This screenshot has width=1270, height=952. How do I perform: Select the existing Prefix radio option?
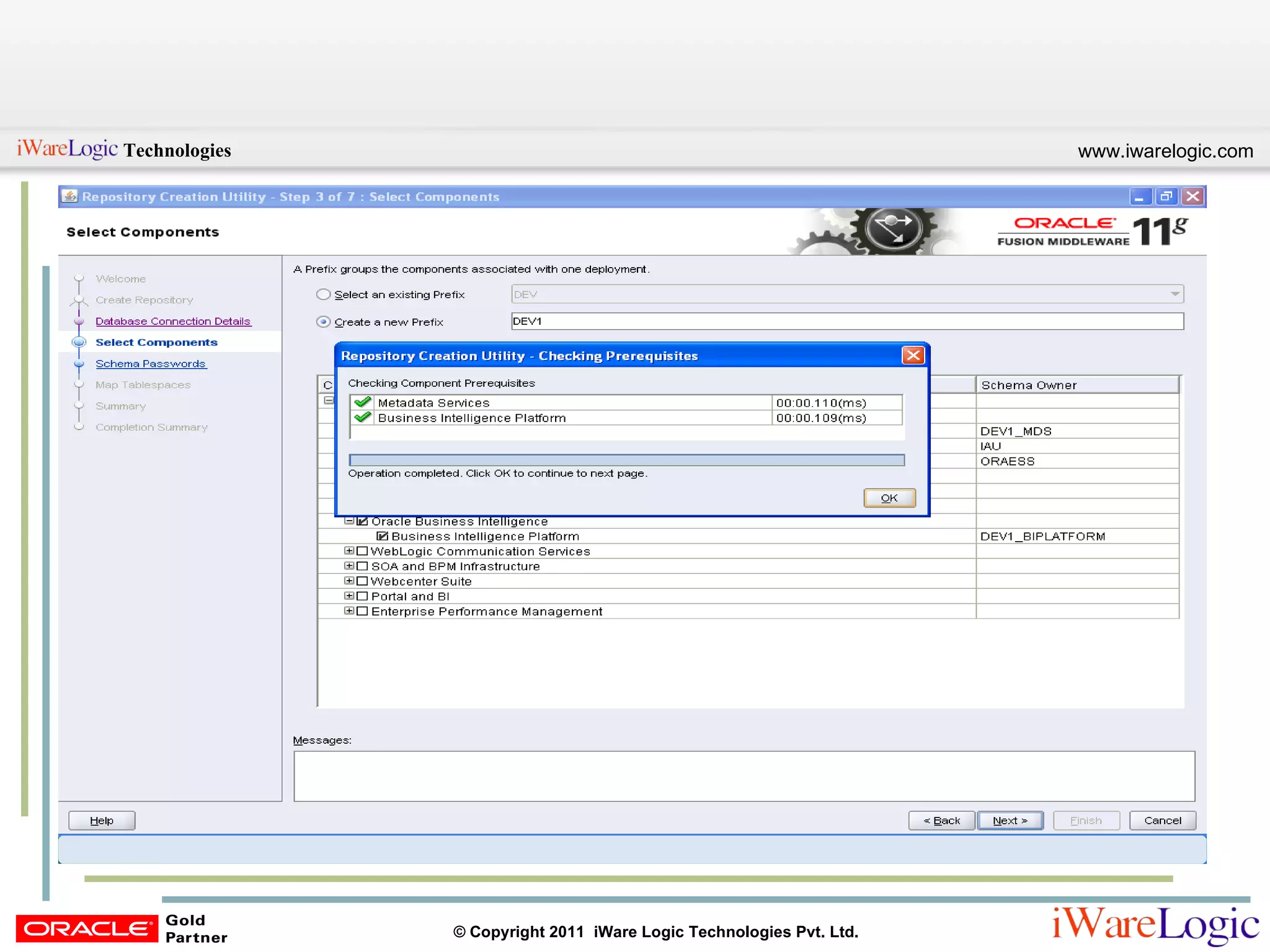coord(323,294)
